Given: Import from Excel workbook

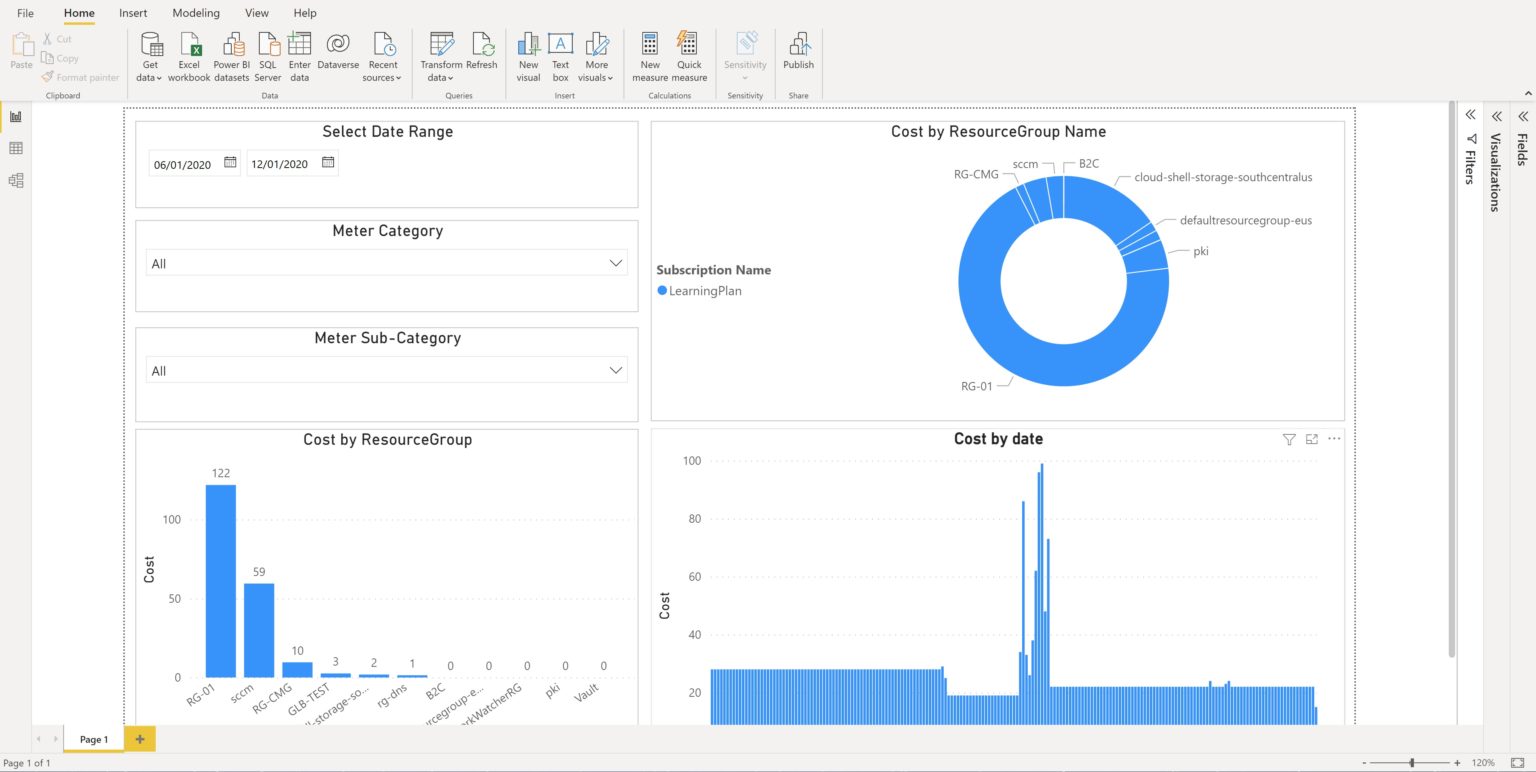Looking at the screenshot, I should 189,57.
